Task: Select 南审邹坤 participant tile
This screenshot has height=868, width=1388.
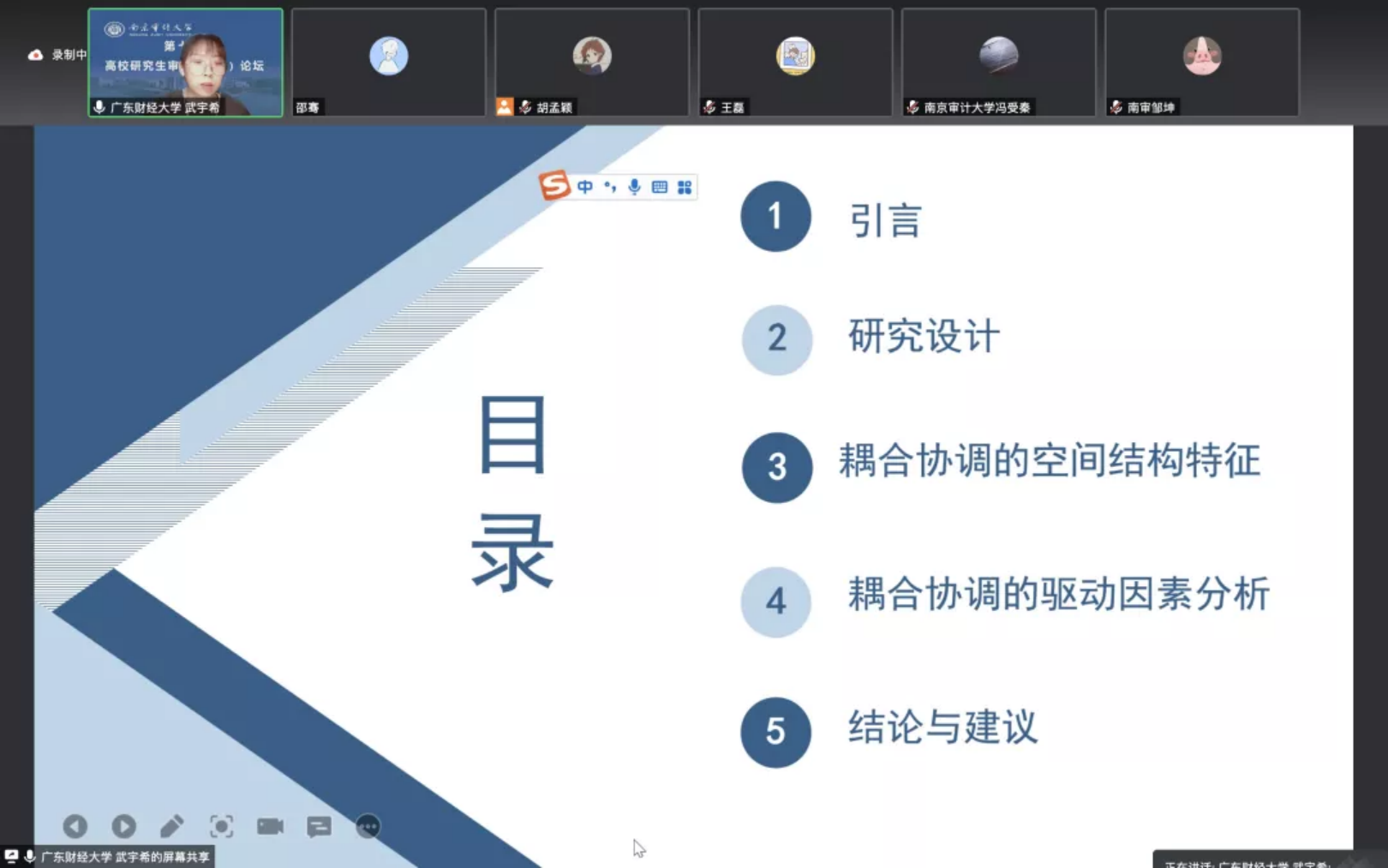Action: pyautogui.click(x=1202, y=63)
